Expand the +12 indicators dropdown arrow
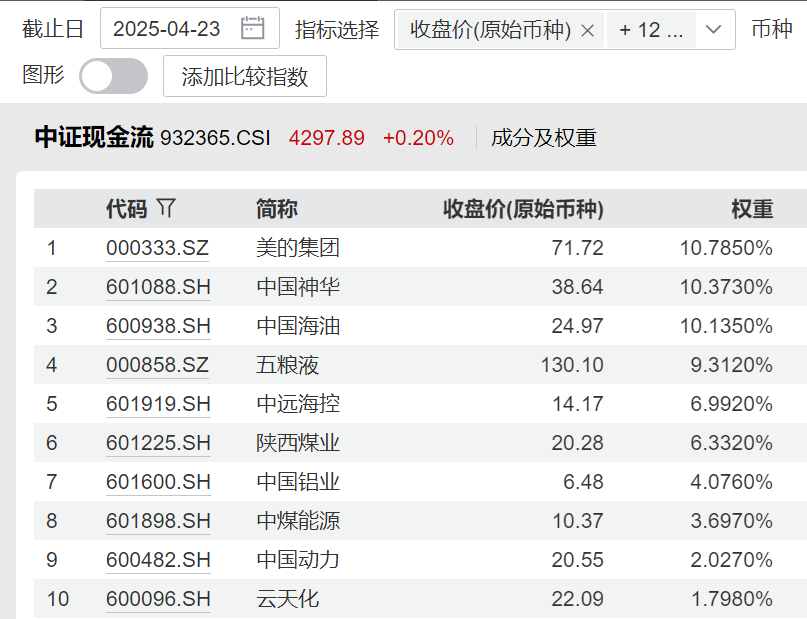The image size is (807, 619). [x=714, y=31]
